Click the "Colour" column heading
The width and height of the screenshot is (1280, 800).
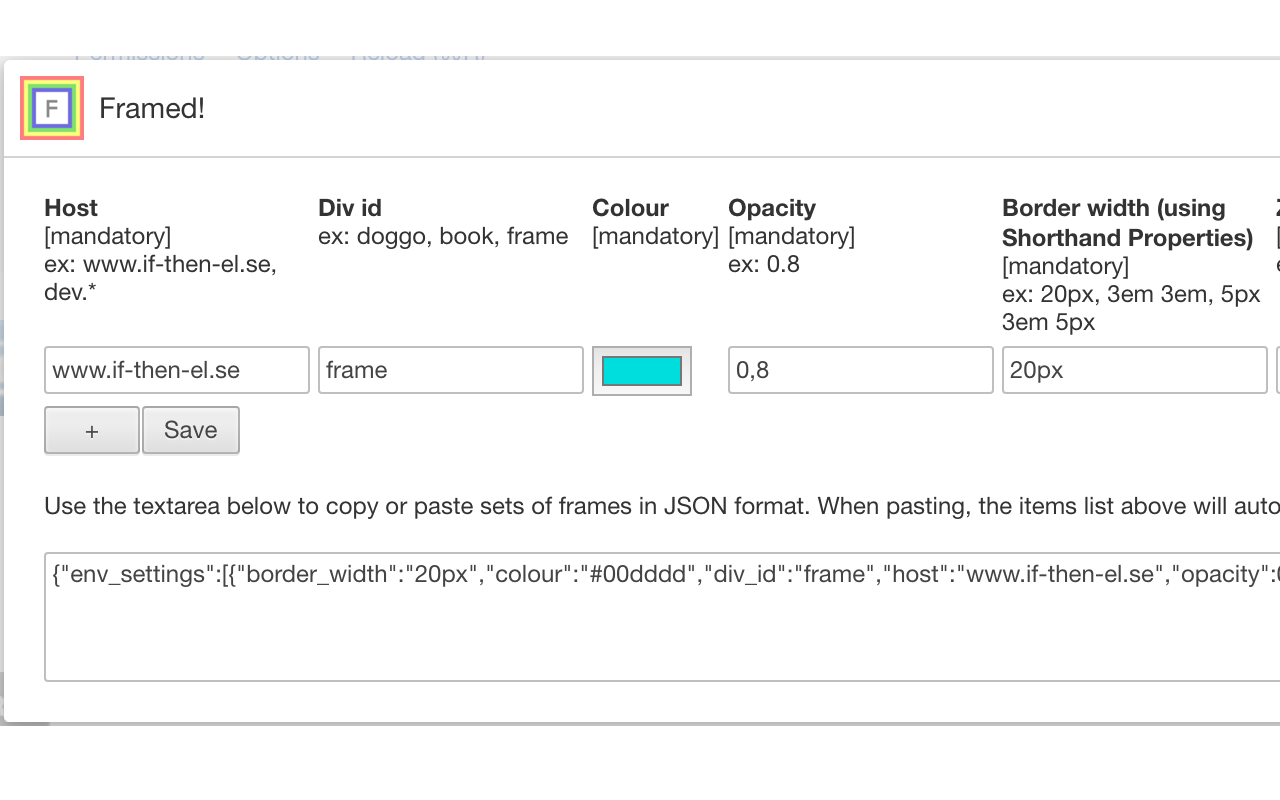click(x=630, y=208)
